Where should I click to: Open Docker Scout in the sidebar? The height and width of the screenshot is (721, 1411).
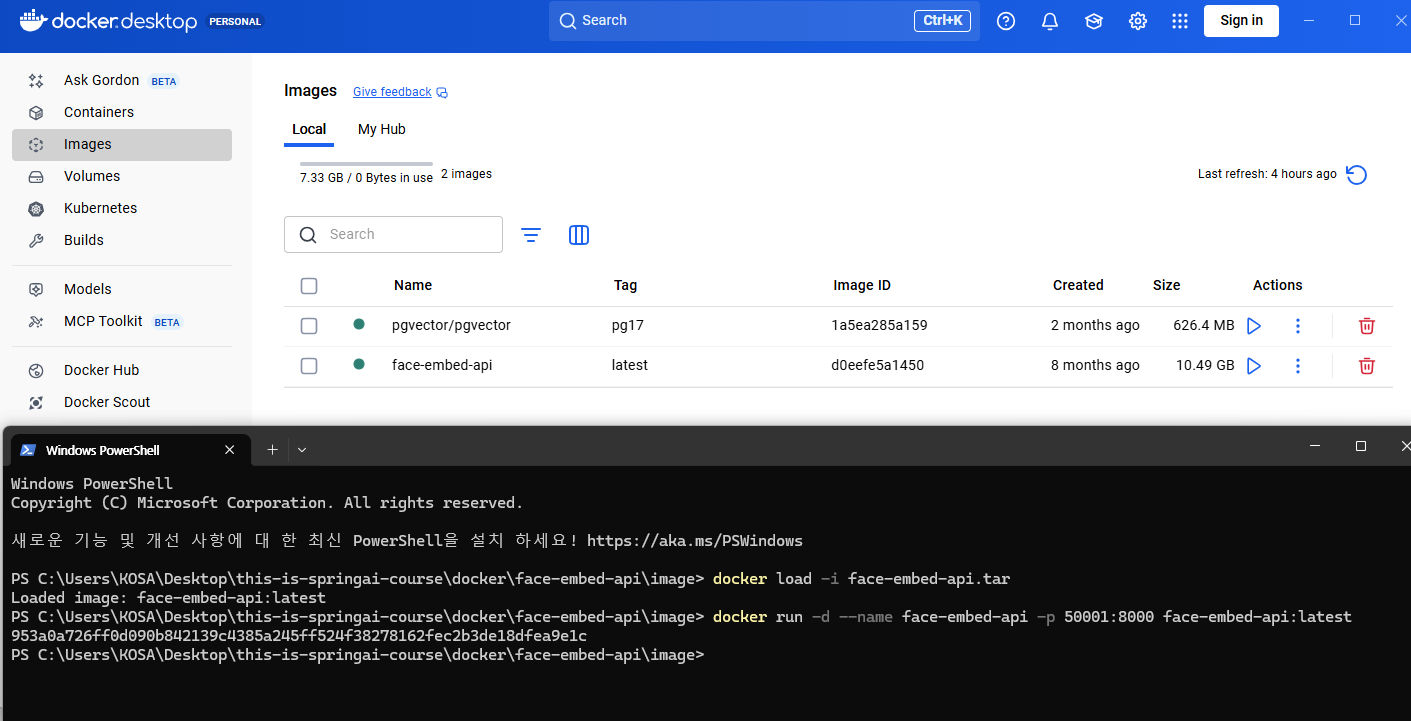[122, 403]
